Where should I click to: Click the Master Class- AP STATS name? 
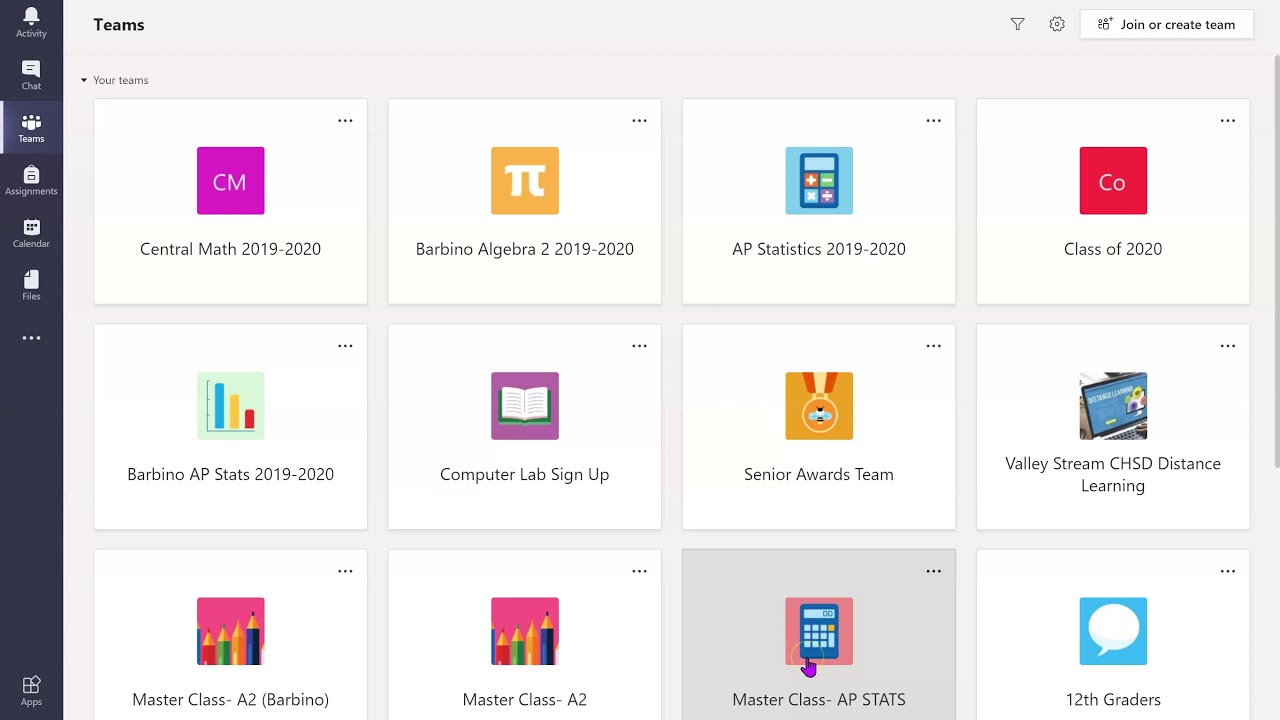coord(819,700)
